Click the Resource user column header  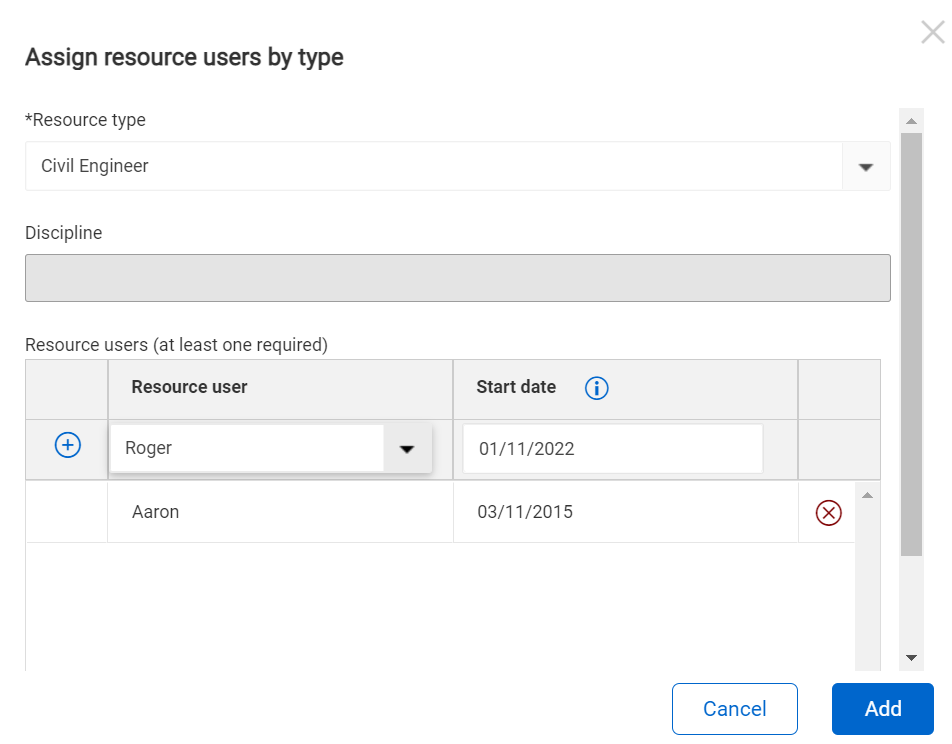pos(190,388)
